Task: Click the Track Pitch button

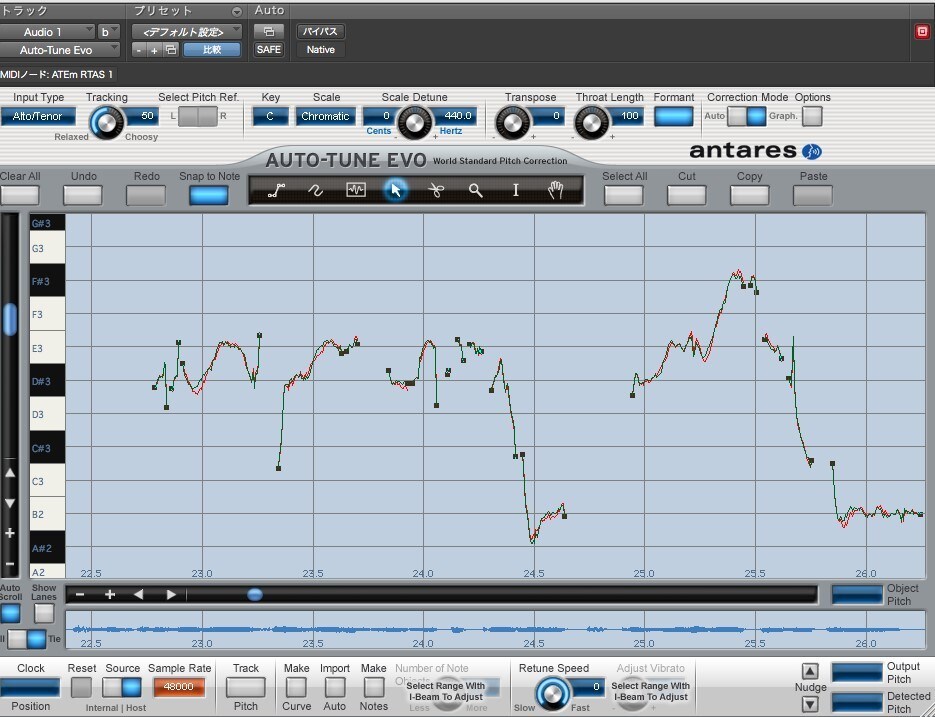Action: tap(246, 687)
